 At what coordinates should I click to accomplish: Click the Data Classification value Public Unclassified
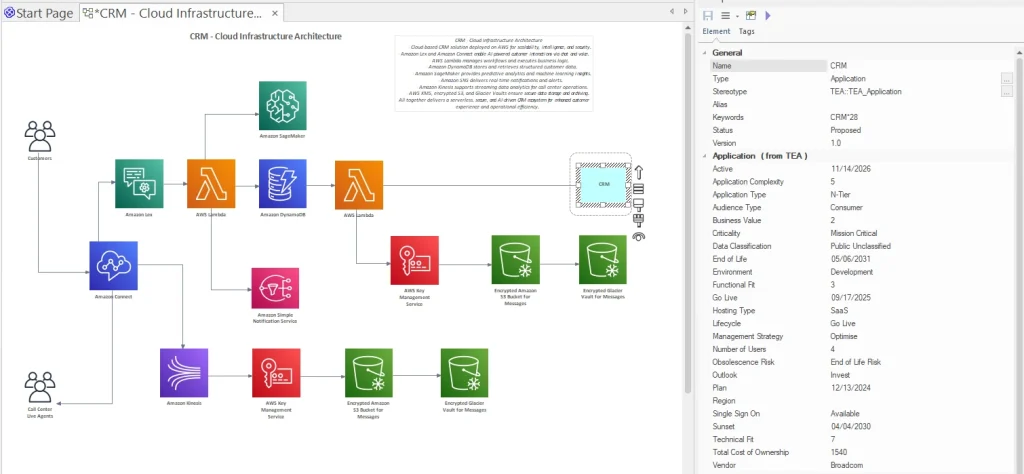860,246
